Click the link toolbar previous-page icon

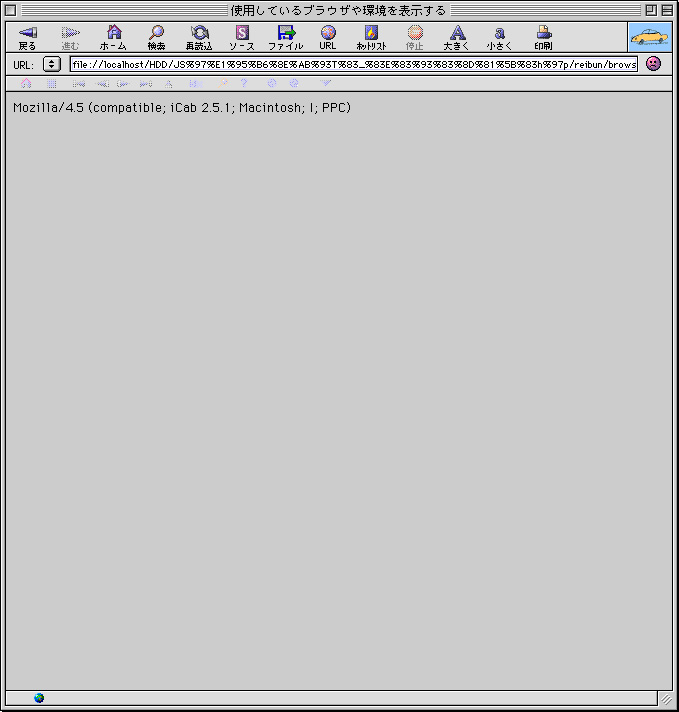(102, 84)
